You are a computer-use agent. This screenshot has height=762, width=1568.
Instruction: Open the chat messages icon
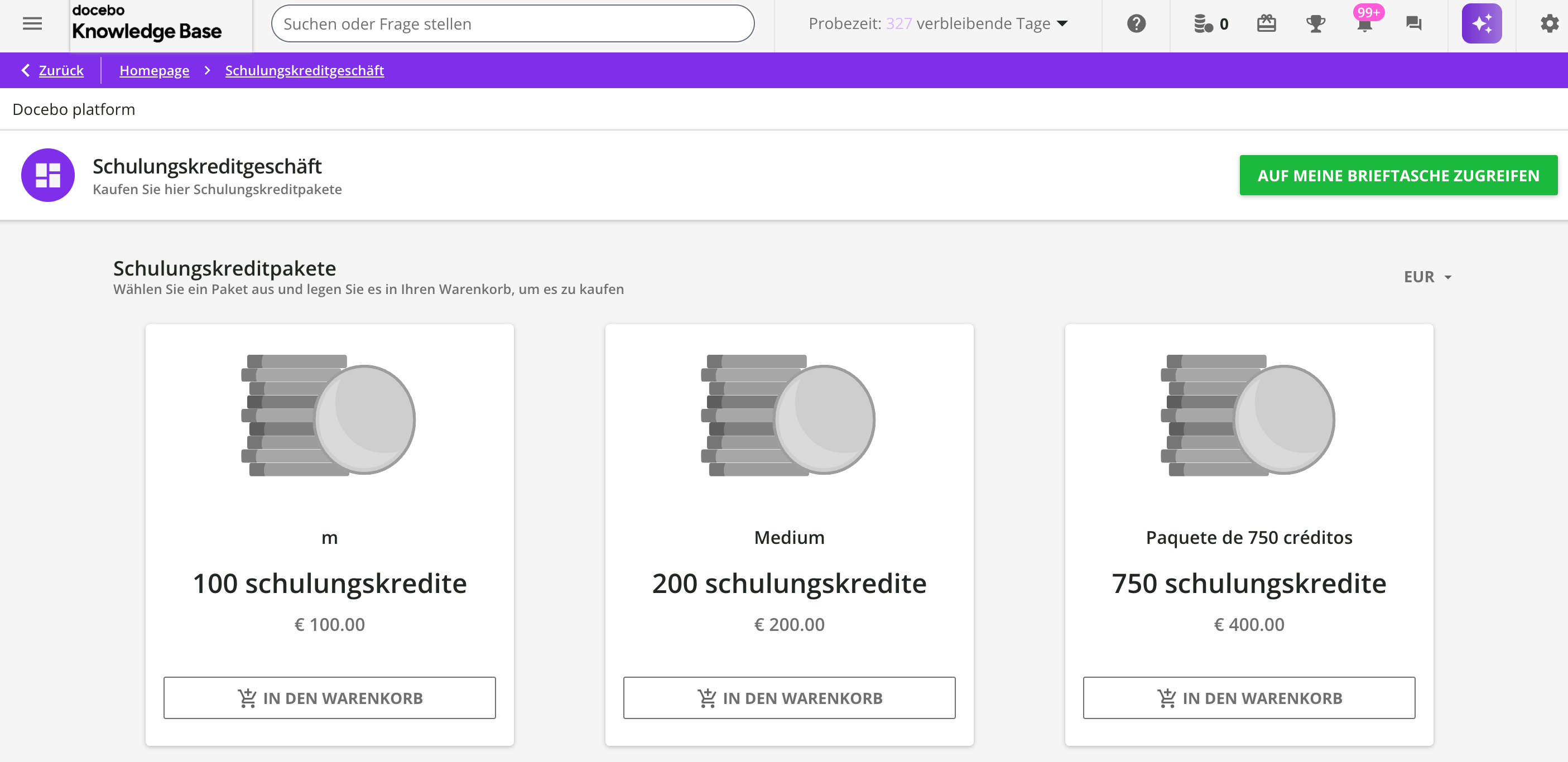tap(1413, 24)
